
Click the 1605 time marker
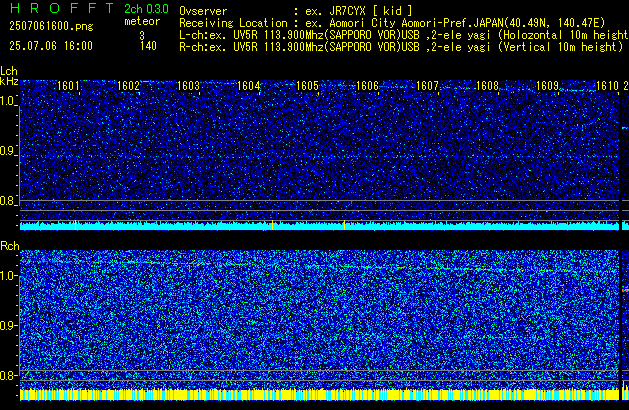click(308, 86)
